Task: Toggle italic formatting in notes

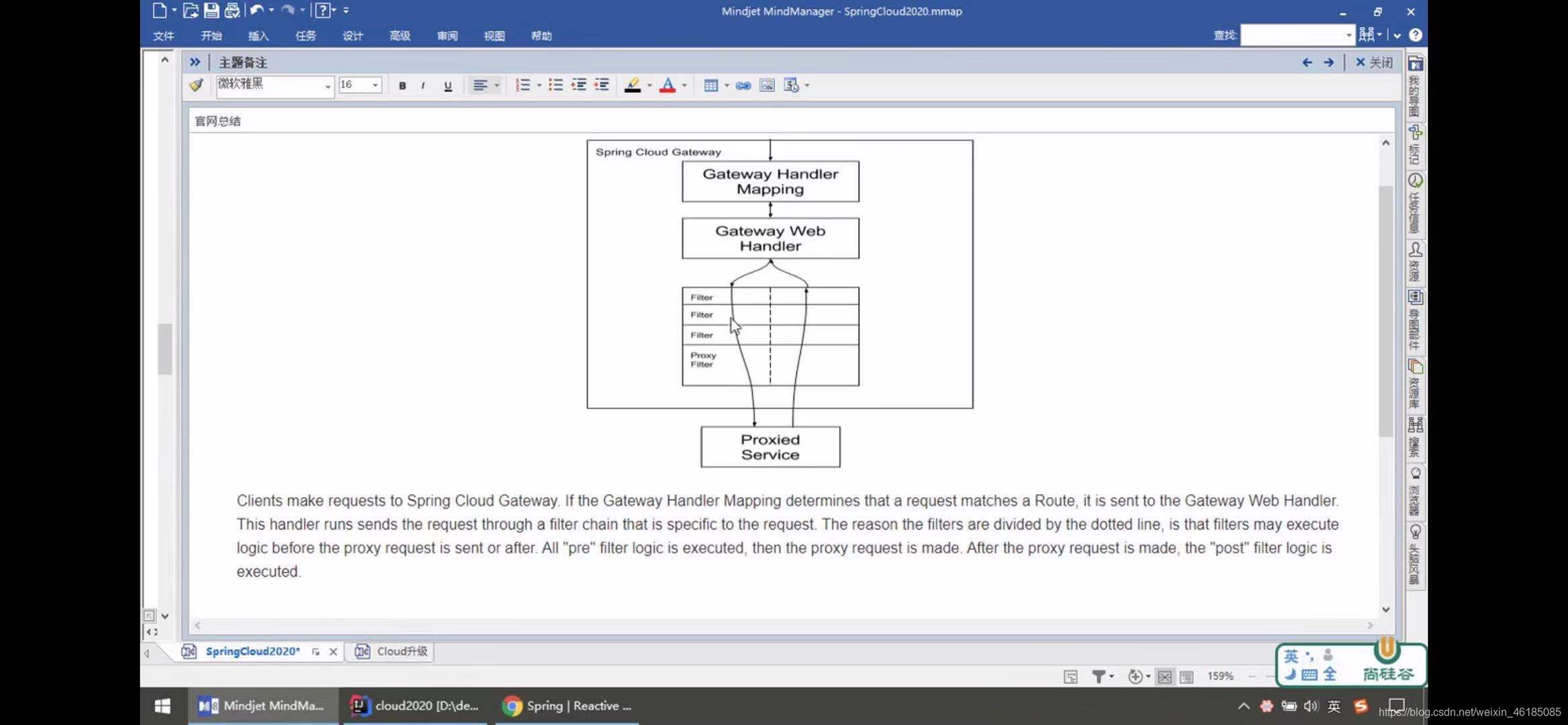Action: coord(423,86)
